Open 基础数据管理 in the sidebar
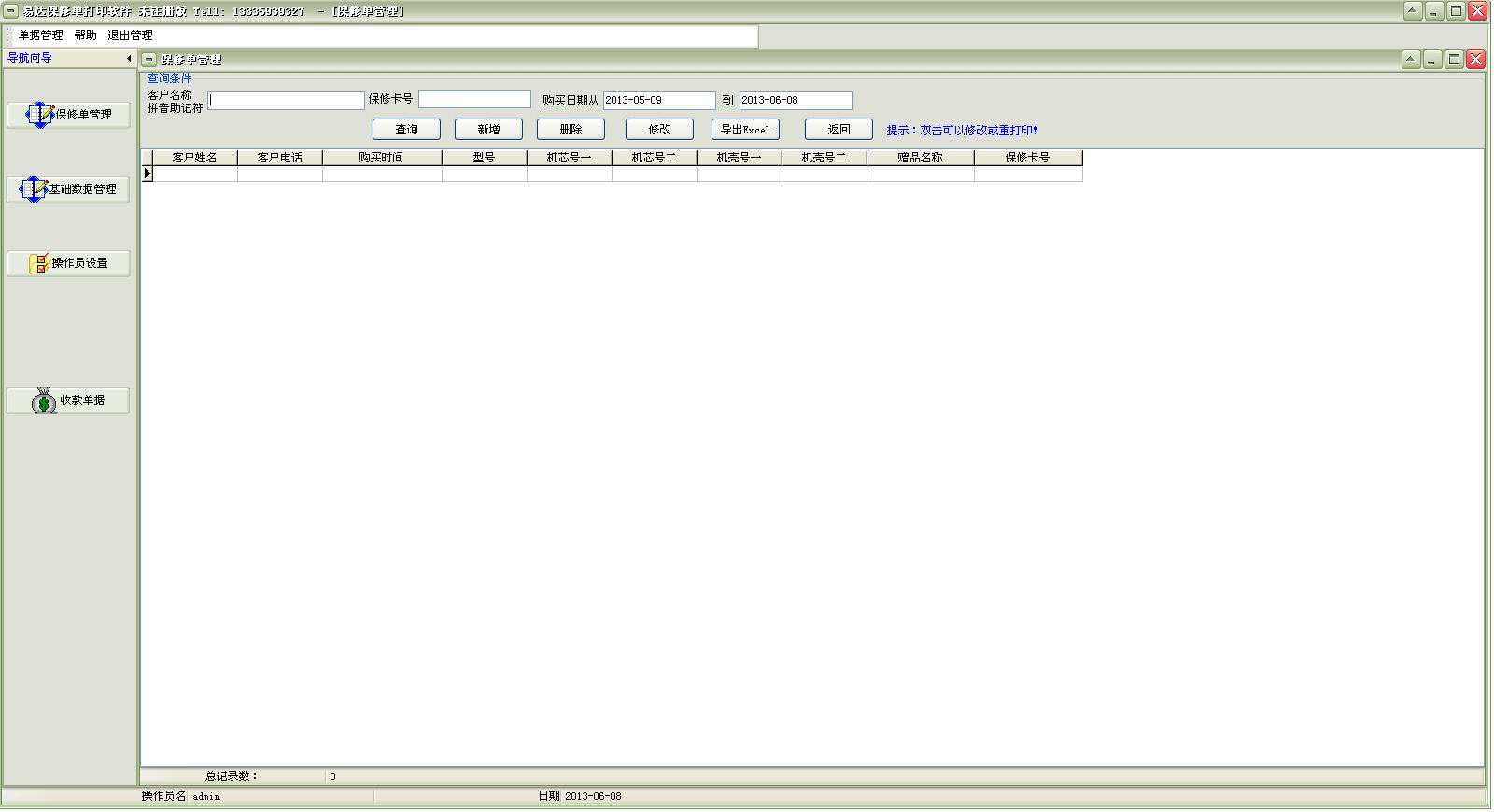 [x=68, y=189]
